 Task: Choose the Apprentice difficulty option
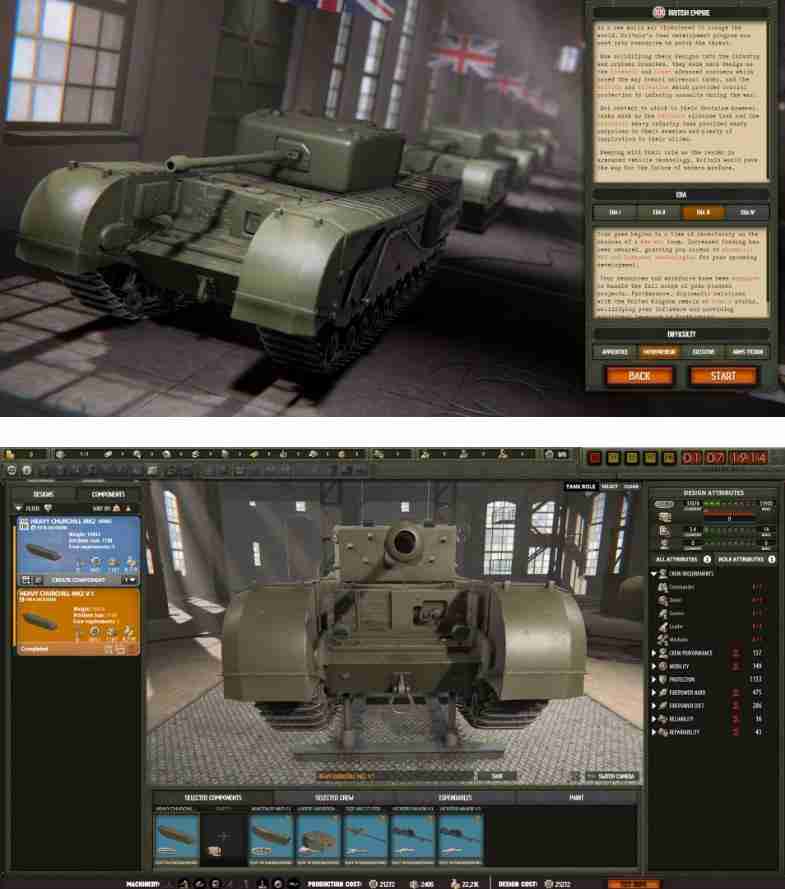[x=615, y=352]
